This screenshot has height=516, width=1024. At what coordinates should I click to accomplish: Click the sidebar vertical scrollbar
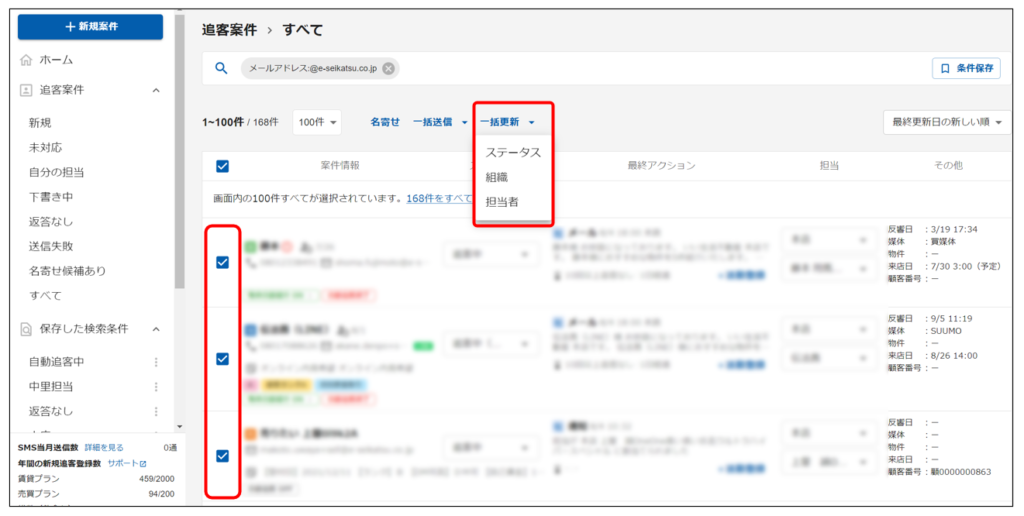(x=180, y=150)
